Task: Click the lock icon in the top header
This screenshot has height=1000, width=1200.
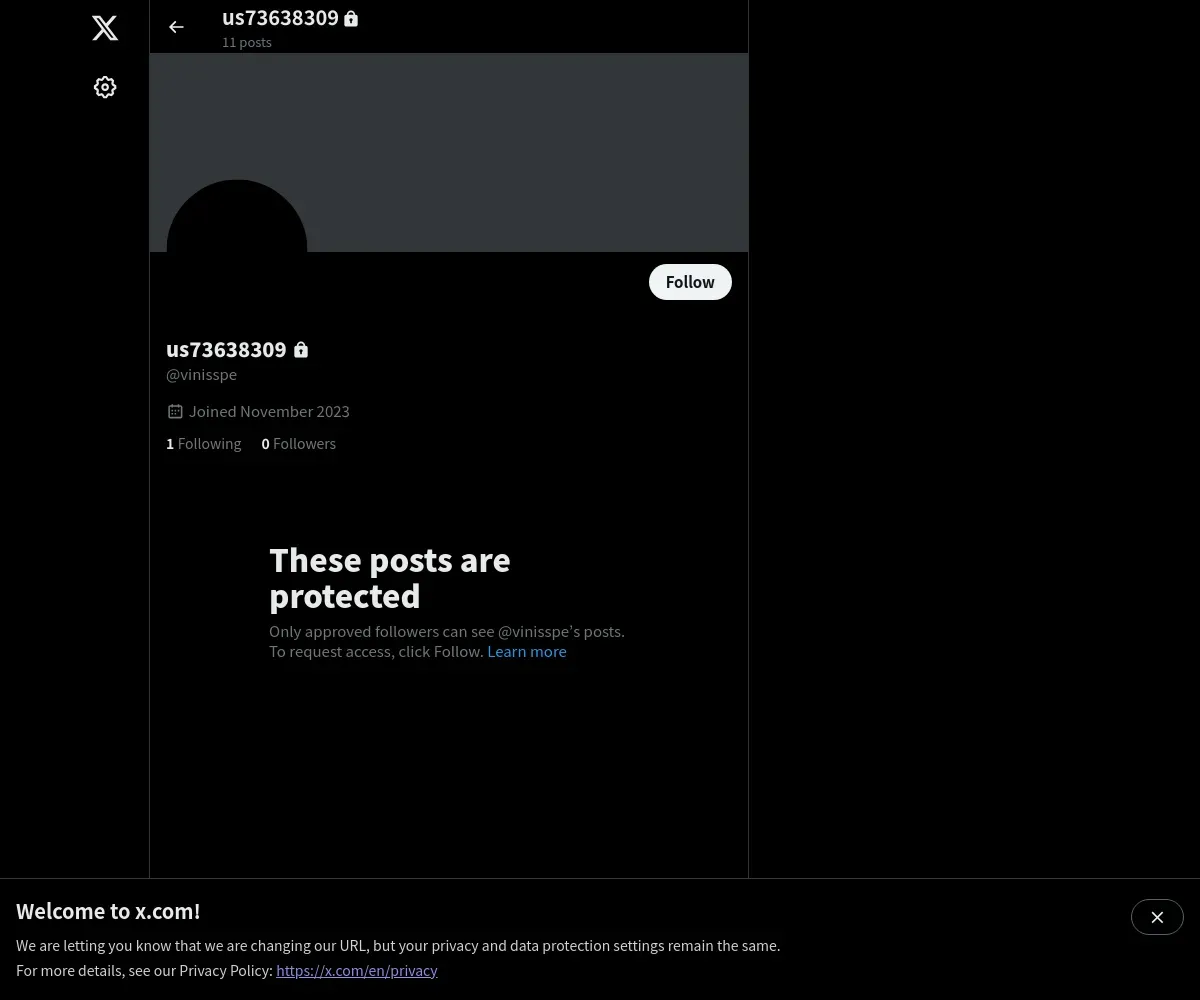Action: pos(351,18)
